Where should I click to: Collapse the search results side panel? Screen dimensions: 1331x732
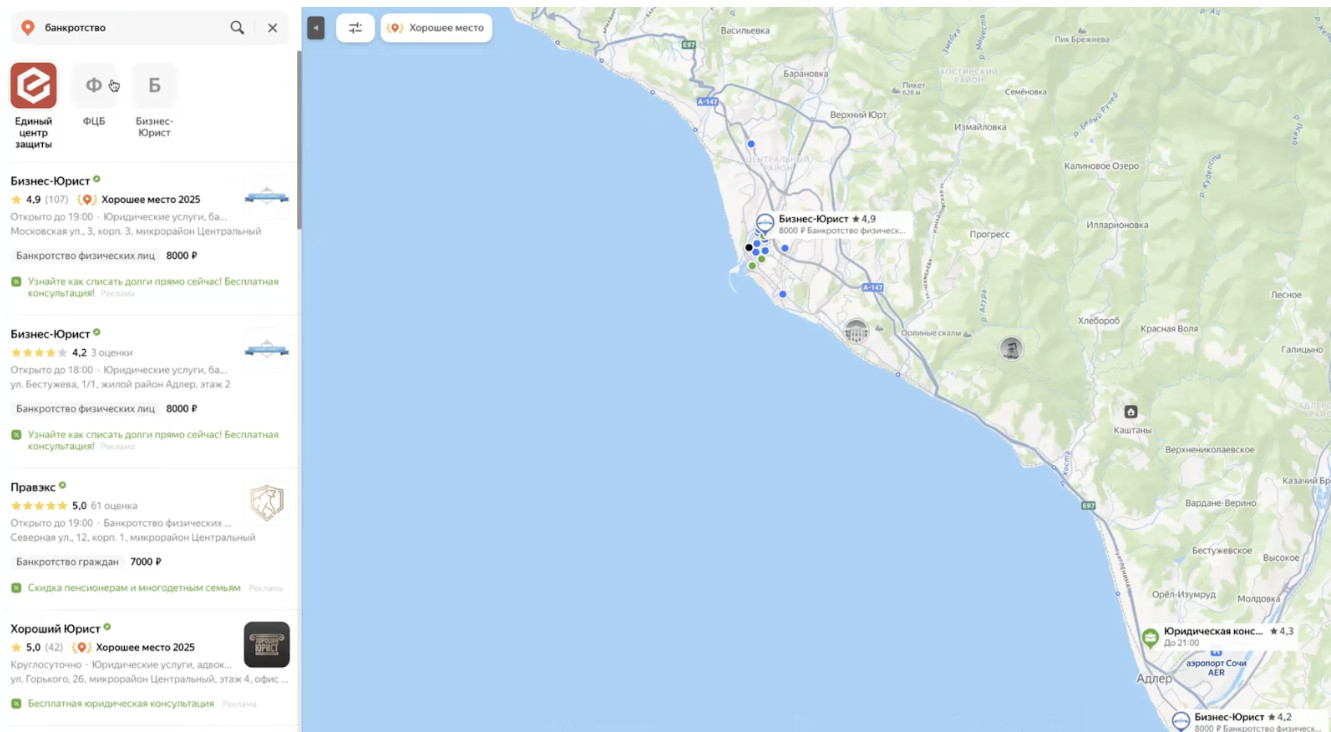click(316, 28)
